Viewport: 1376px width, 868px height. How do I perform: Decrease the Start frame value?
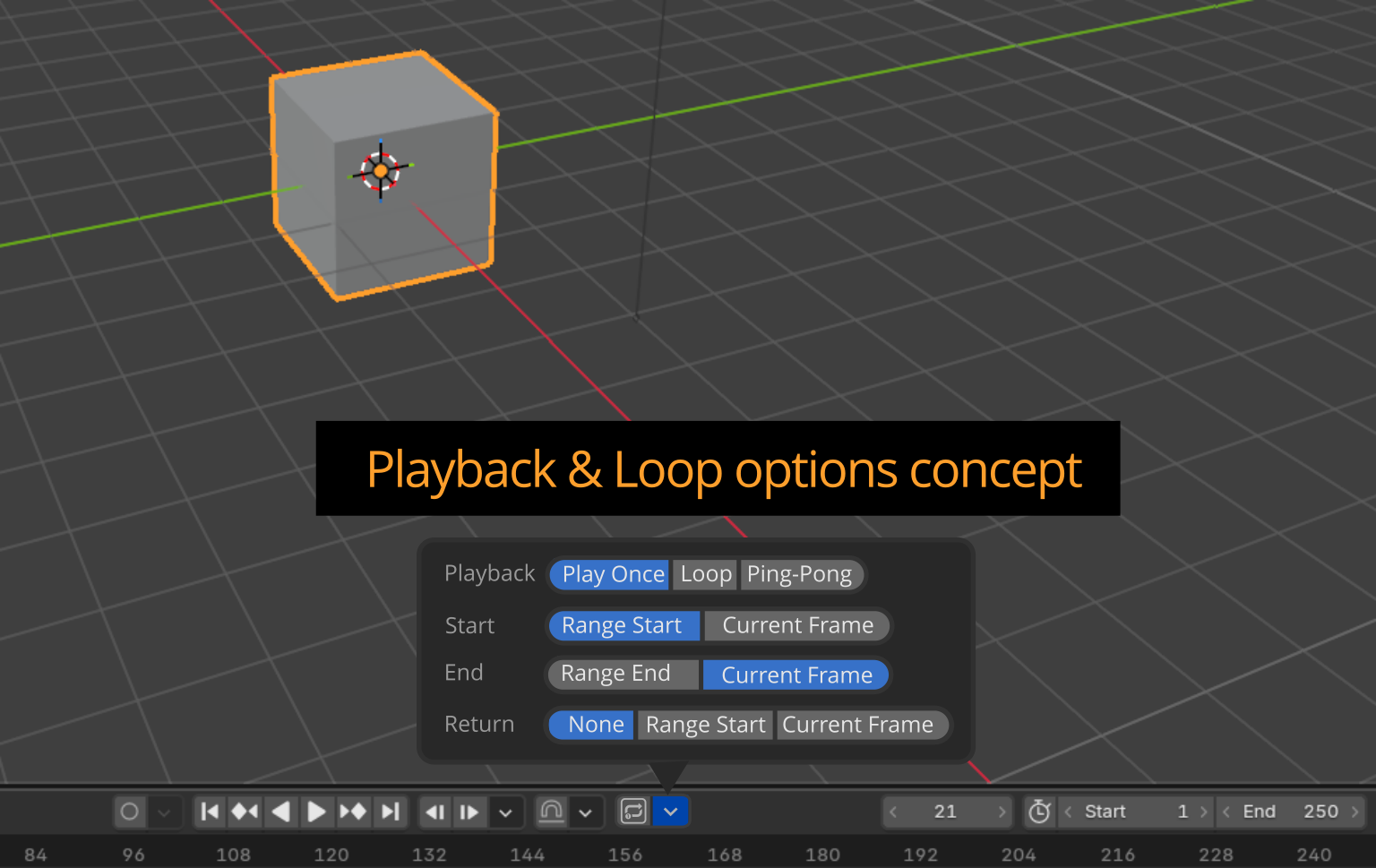click(x=1068, y=812)
